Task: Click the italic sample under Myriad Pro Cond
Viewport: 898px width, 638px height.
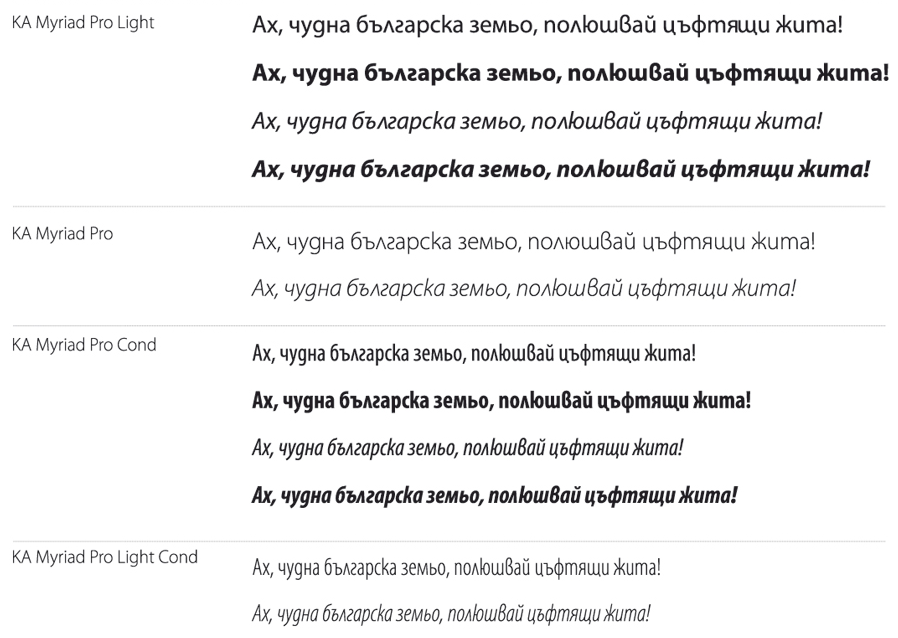Action: [x=468, y=447]
